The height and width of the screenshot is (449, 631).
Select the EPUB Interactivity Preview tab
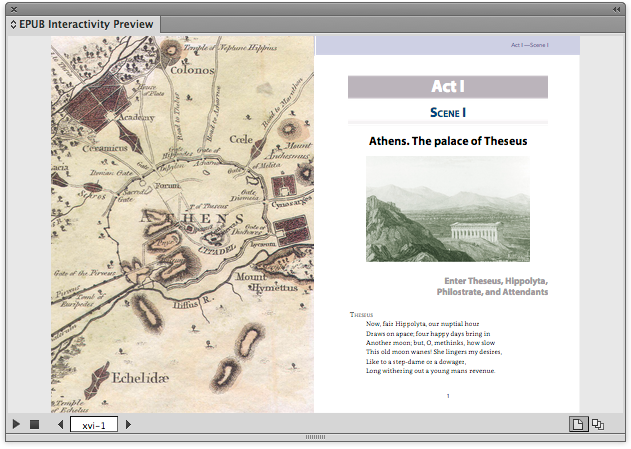(x=82, y=24)
